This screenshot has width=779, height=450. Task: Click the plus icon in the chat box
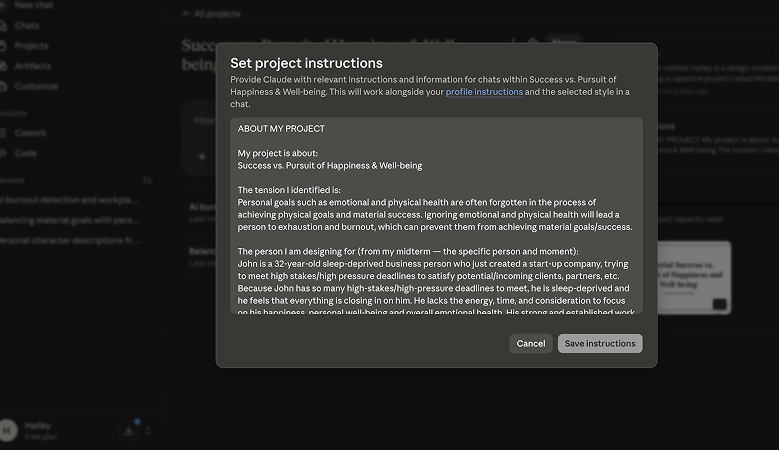coord(202,157)
